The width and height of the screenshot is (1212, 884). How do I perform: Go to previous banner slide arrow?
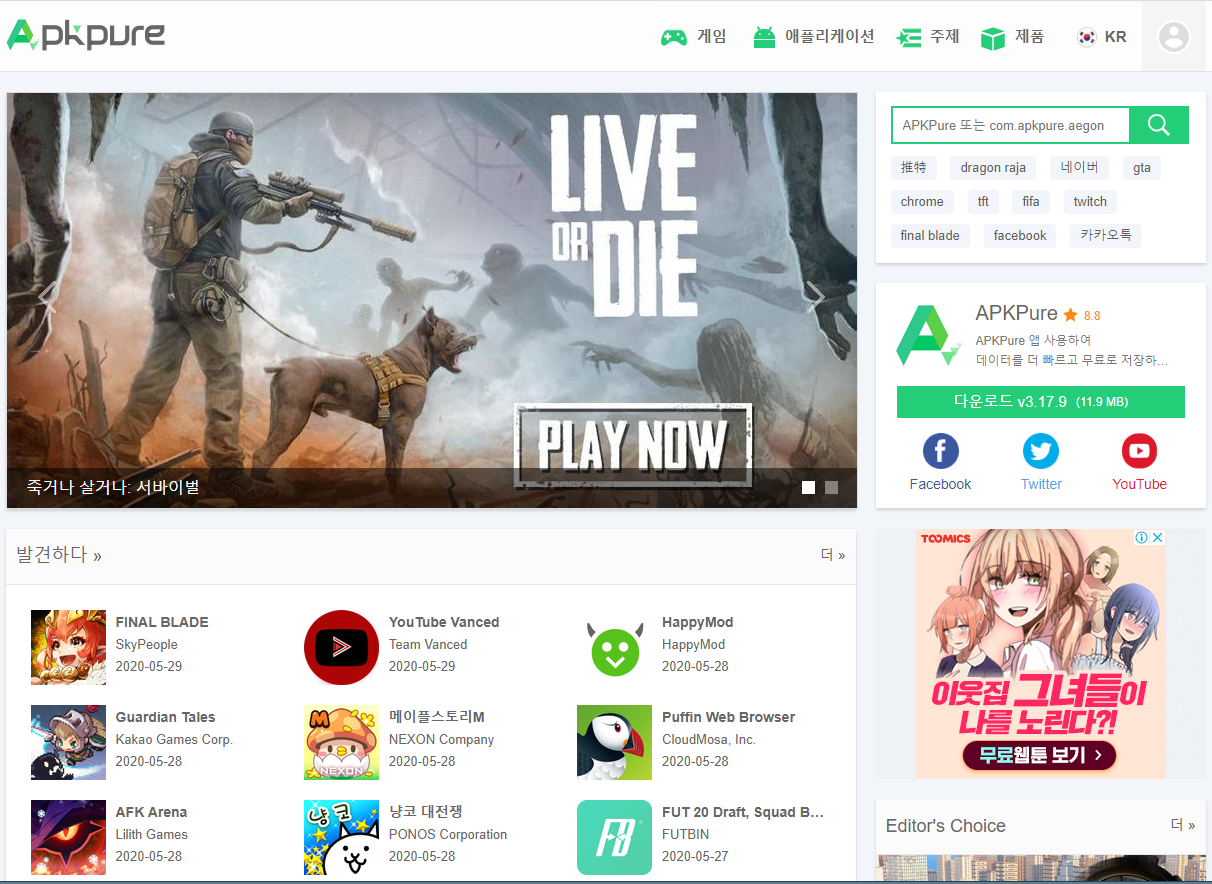tap(47, 296)
